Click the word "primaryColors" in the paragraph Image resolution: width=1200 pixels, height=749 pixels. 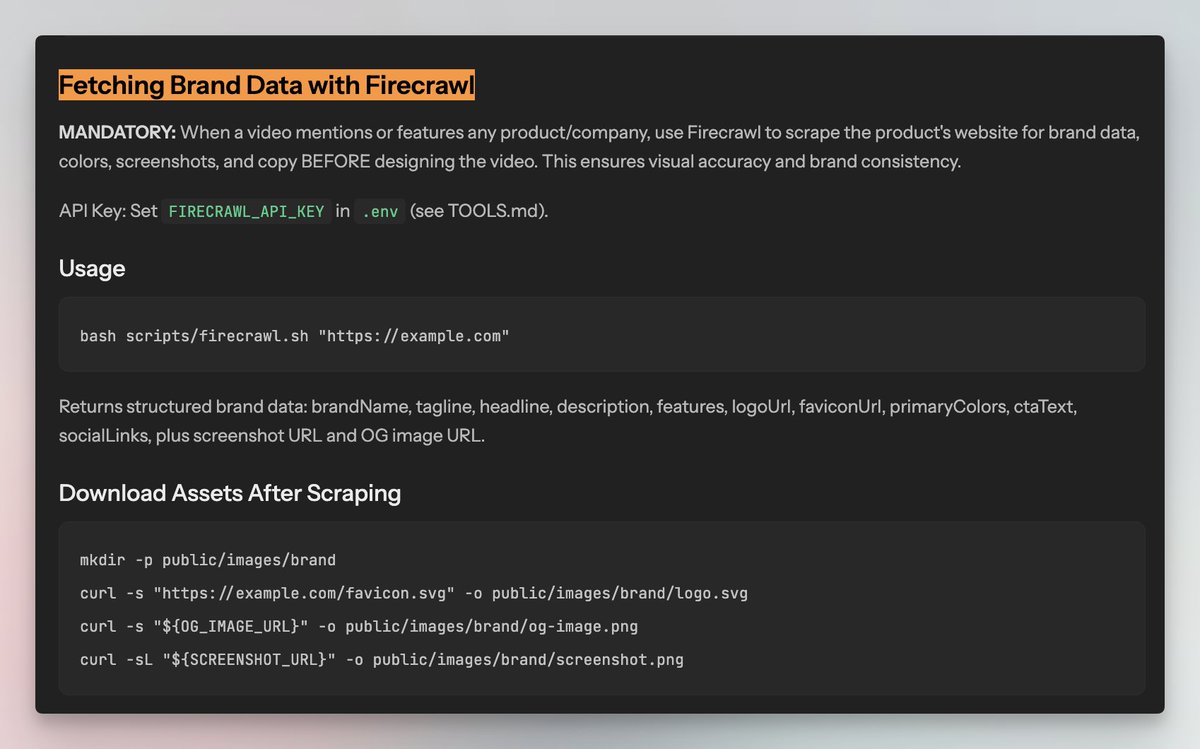[947, 407]
